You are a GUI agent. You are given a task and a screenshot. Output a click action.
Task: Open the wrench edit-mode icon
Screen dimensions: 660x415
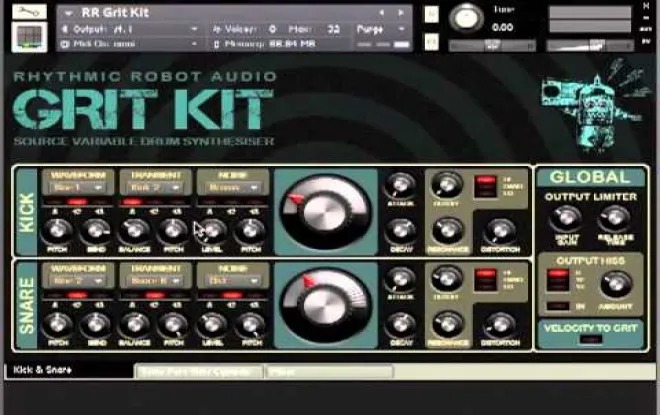pyautogui.click(x=29, y=11)
